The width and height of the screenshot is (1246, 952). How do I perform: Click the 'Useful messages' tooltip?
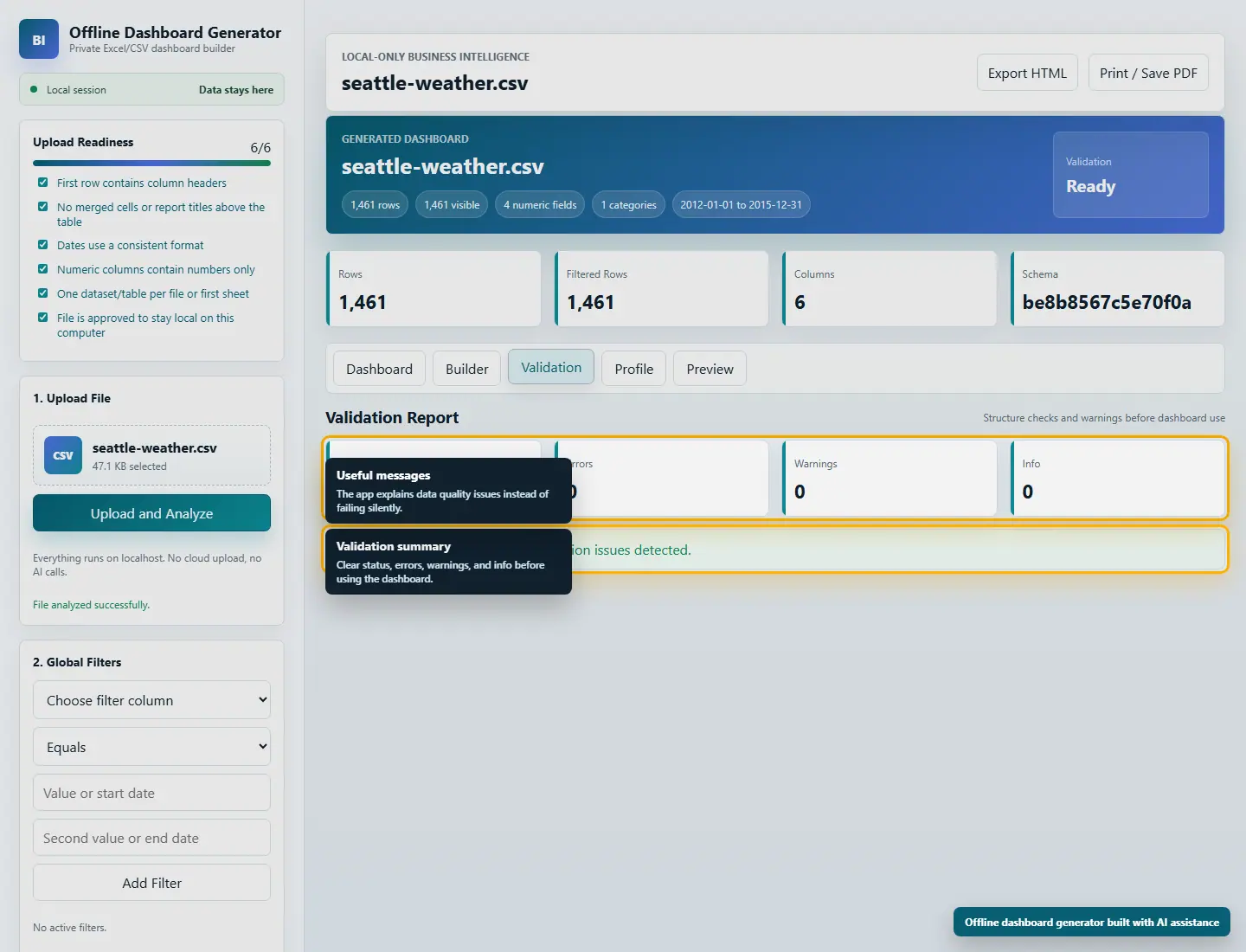(448, 491)
